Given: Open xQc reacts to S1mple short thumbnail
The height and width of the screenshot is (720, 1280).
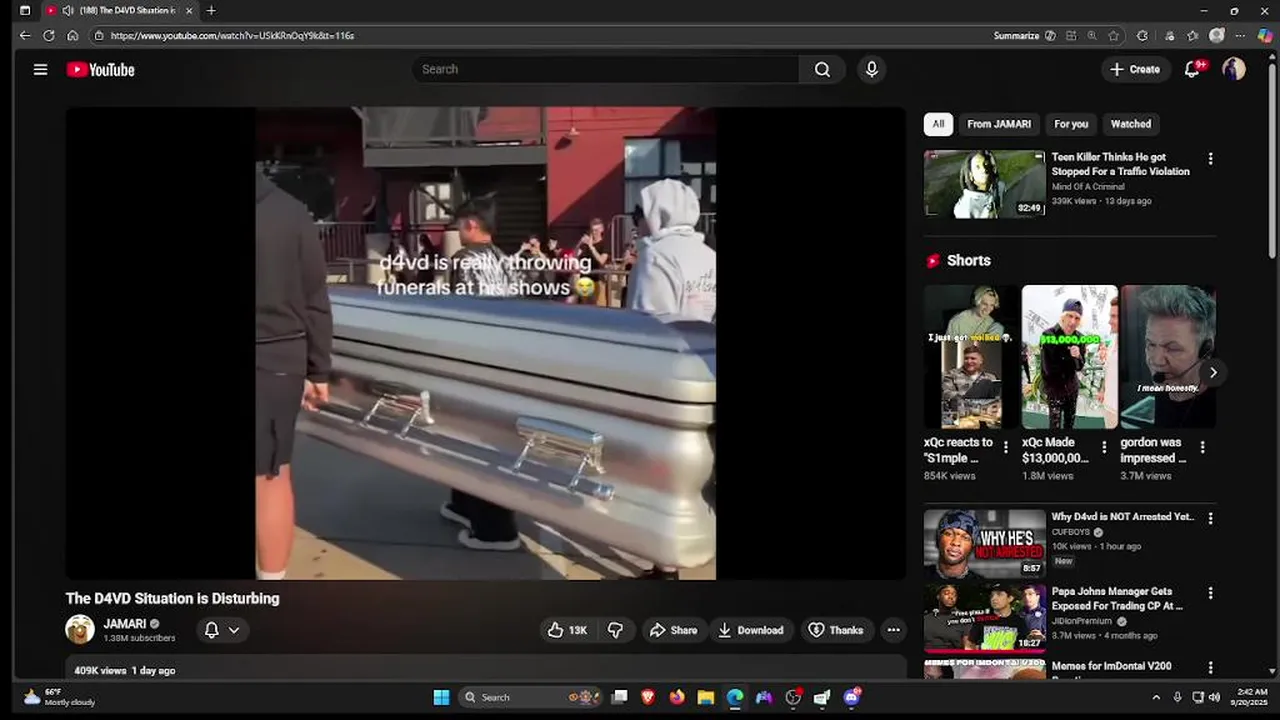Looking at the screenshot, I should 970,357.
